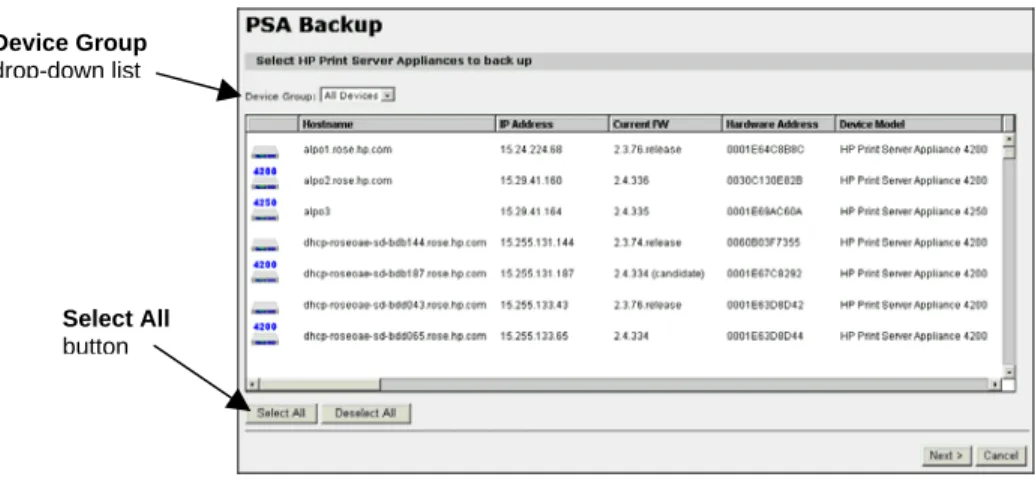
Task: Click hardware address 0060B03F7355
Action: pyautogui.click(x=764, y=243)
